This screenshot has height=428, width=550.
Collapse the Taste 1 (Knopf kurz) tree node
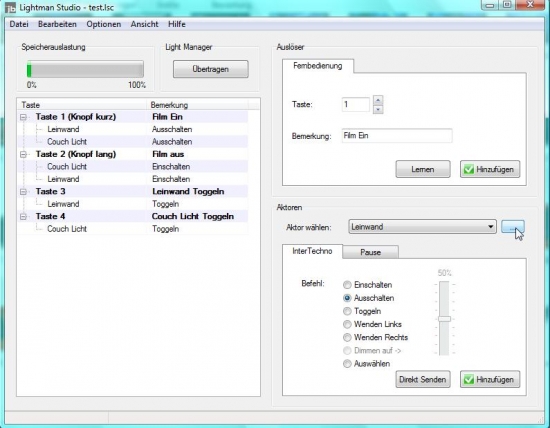point(24,117)
